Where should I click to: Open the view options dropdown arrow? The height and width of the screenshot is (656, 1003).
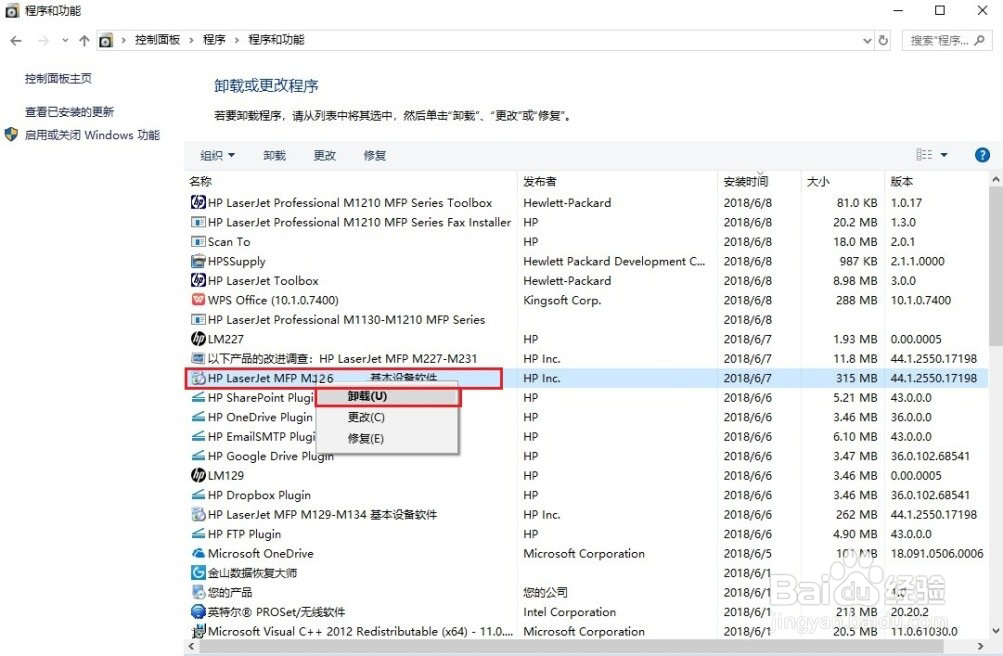944,155
